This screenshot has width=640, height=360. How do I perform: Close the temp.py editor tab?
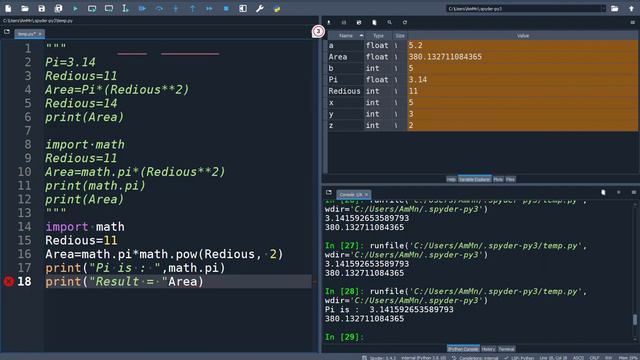[40, 34]
